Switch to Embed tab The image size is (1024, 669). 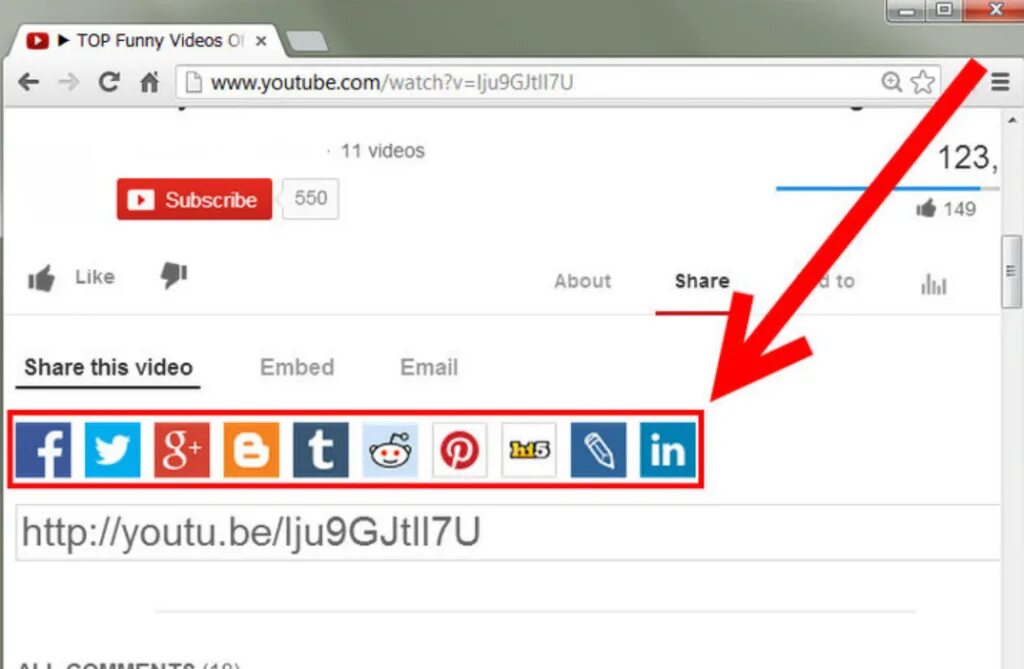point(297,367)
